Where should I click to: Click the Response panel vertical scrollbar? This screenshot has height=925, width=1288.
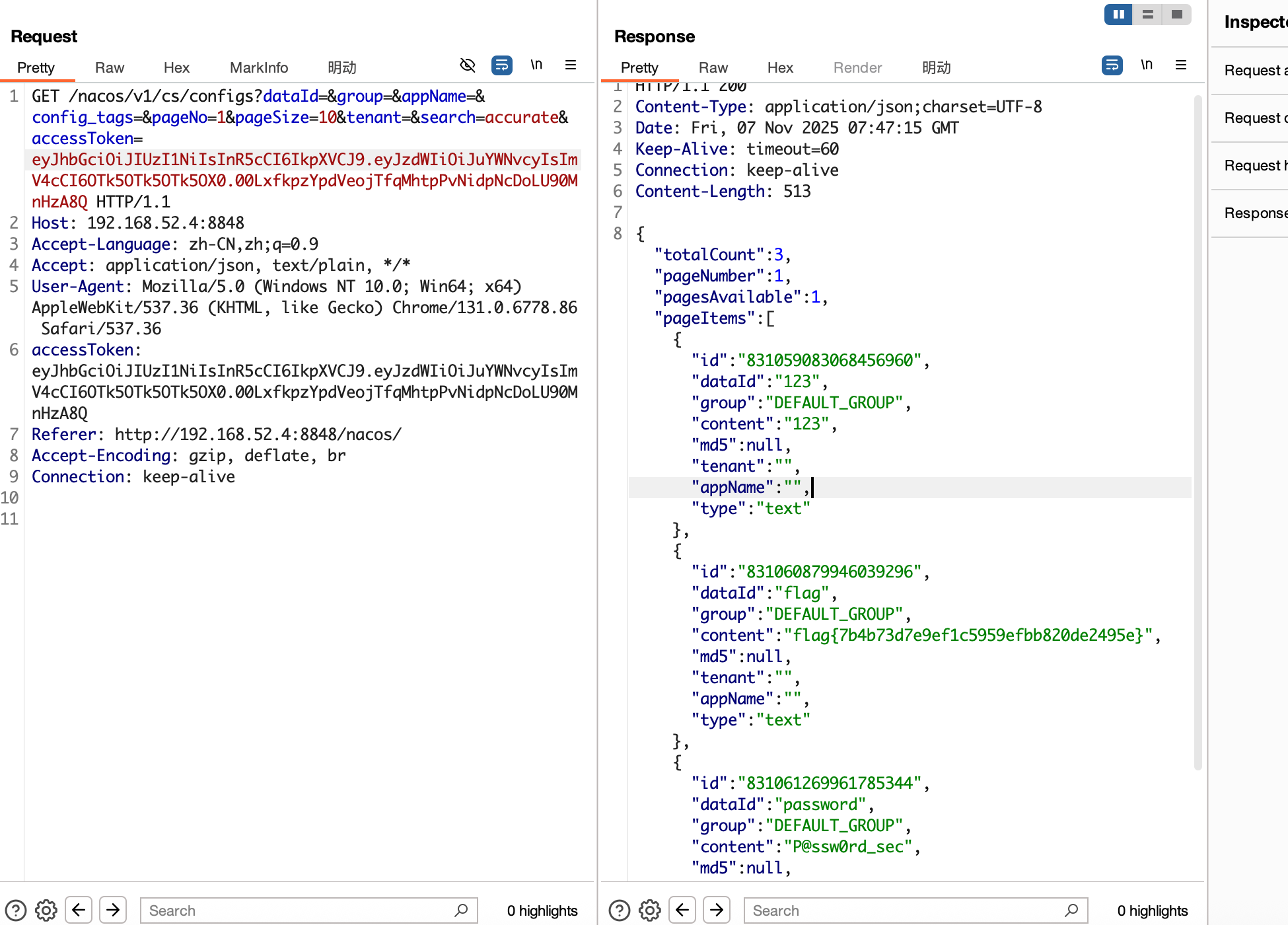point(1198,429)
